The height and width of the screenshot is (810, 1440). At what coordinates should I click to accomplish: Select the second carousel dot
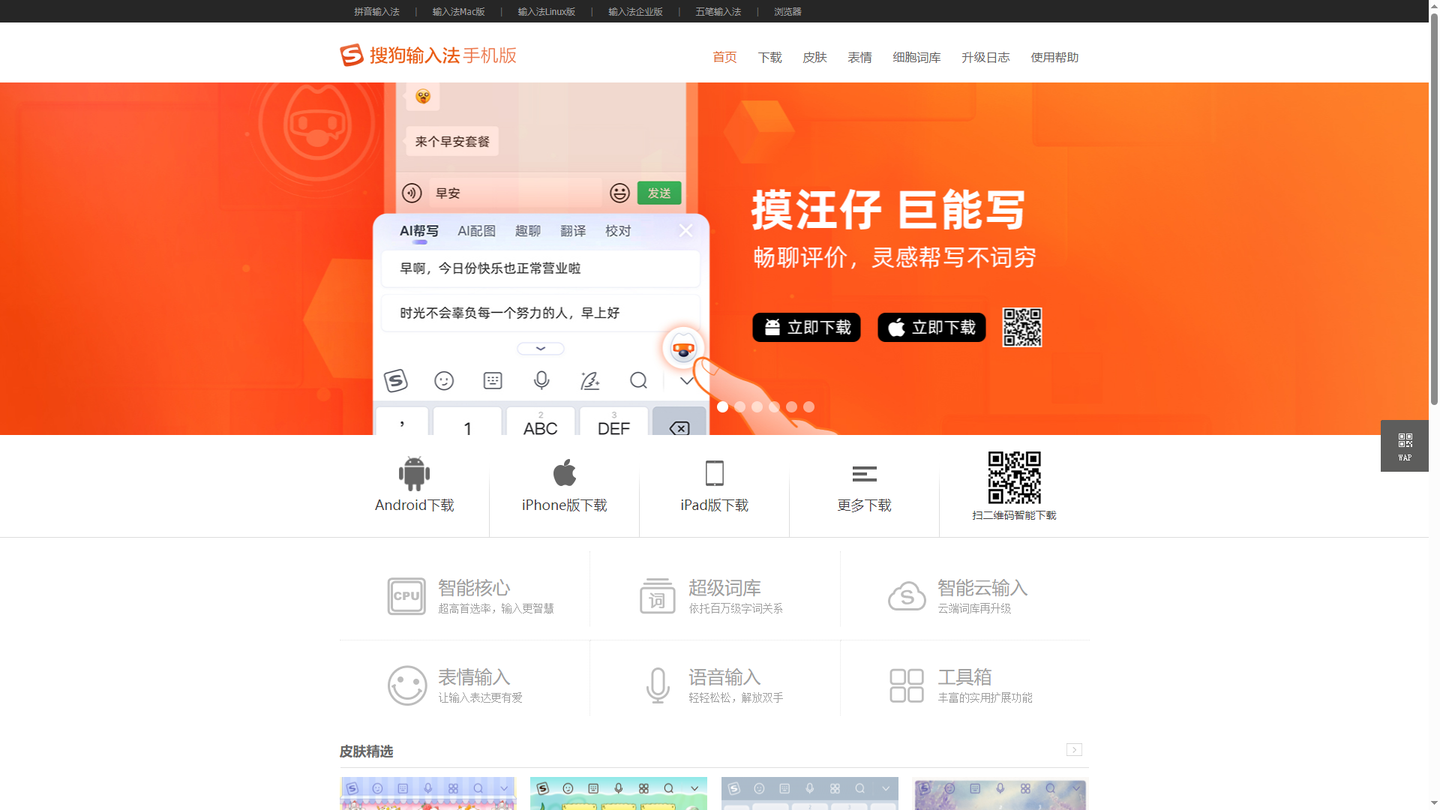coord(740,407)
